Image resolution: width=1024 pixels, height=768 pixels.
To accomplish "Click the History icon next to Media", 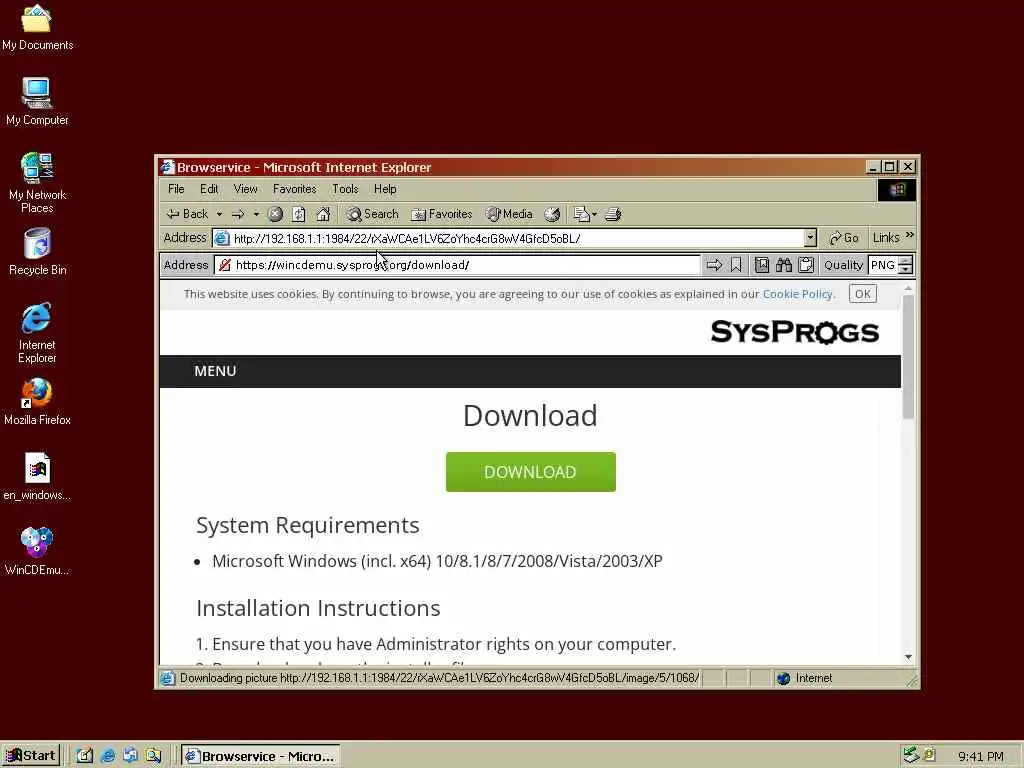I will (x=552, y=214).
